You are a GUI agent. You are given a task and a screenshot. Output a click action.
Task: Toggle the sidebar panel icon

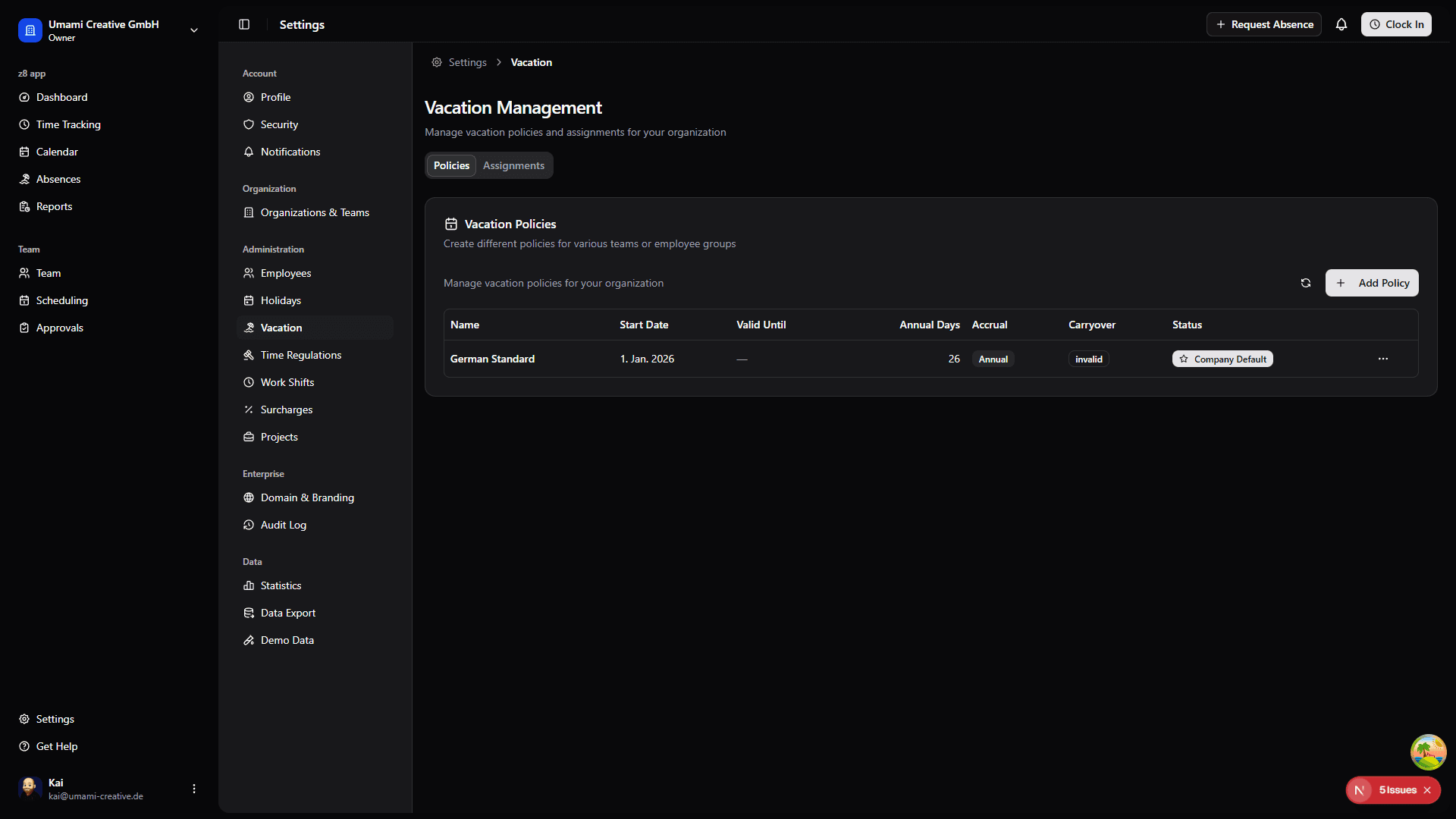pos(244,24)
